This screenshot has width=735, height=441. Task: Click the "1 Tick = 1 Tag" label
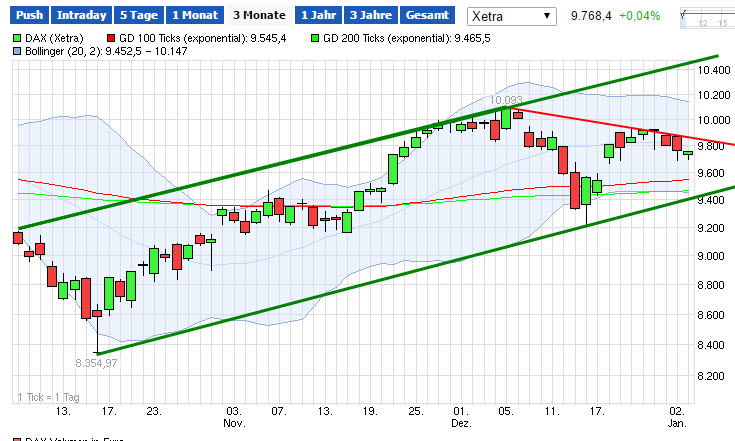coord(52,397)
